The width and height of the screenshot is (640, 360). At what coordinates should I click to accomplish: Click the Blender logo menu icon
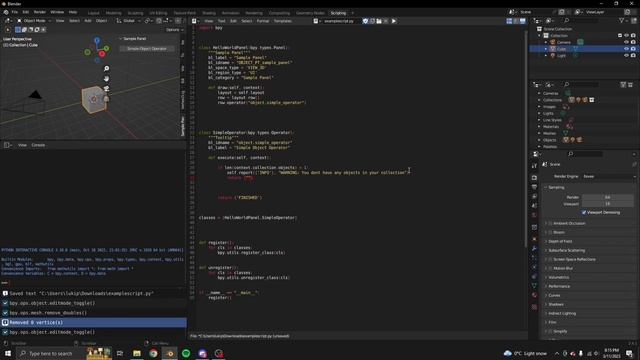coord(6,12)
